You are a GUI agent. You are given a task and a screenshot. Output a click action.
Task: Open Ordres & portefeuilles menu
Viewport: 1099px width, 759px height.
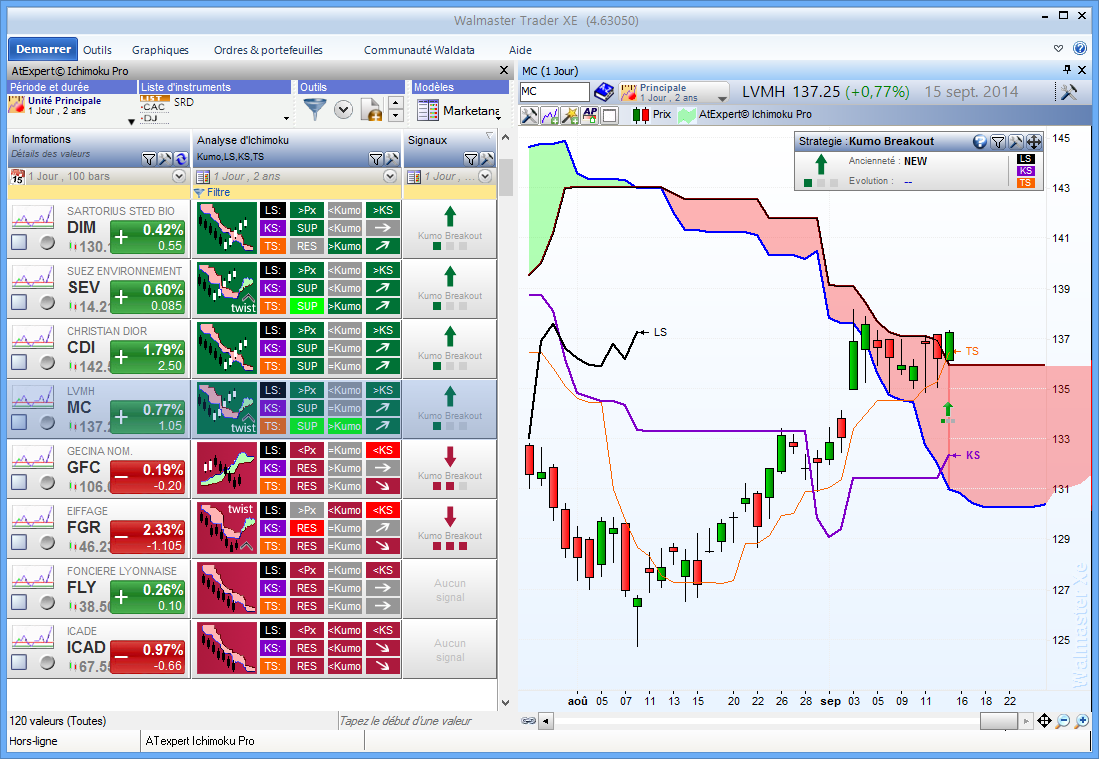click(x=268, y=50)
